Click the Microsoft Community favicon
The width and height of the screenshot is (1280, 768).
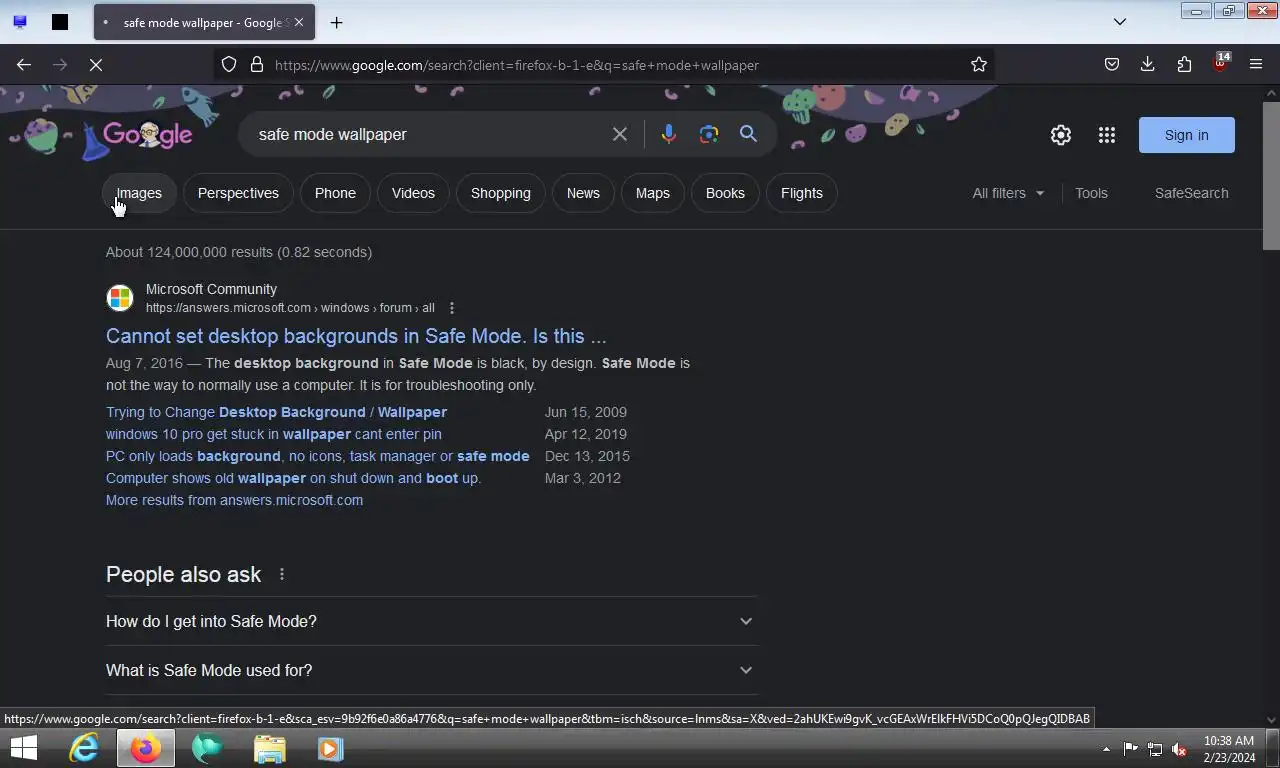click(120, 298)
